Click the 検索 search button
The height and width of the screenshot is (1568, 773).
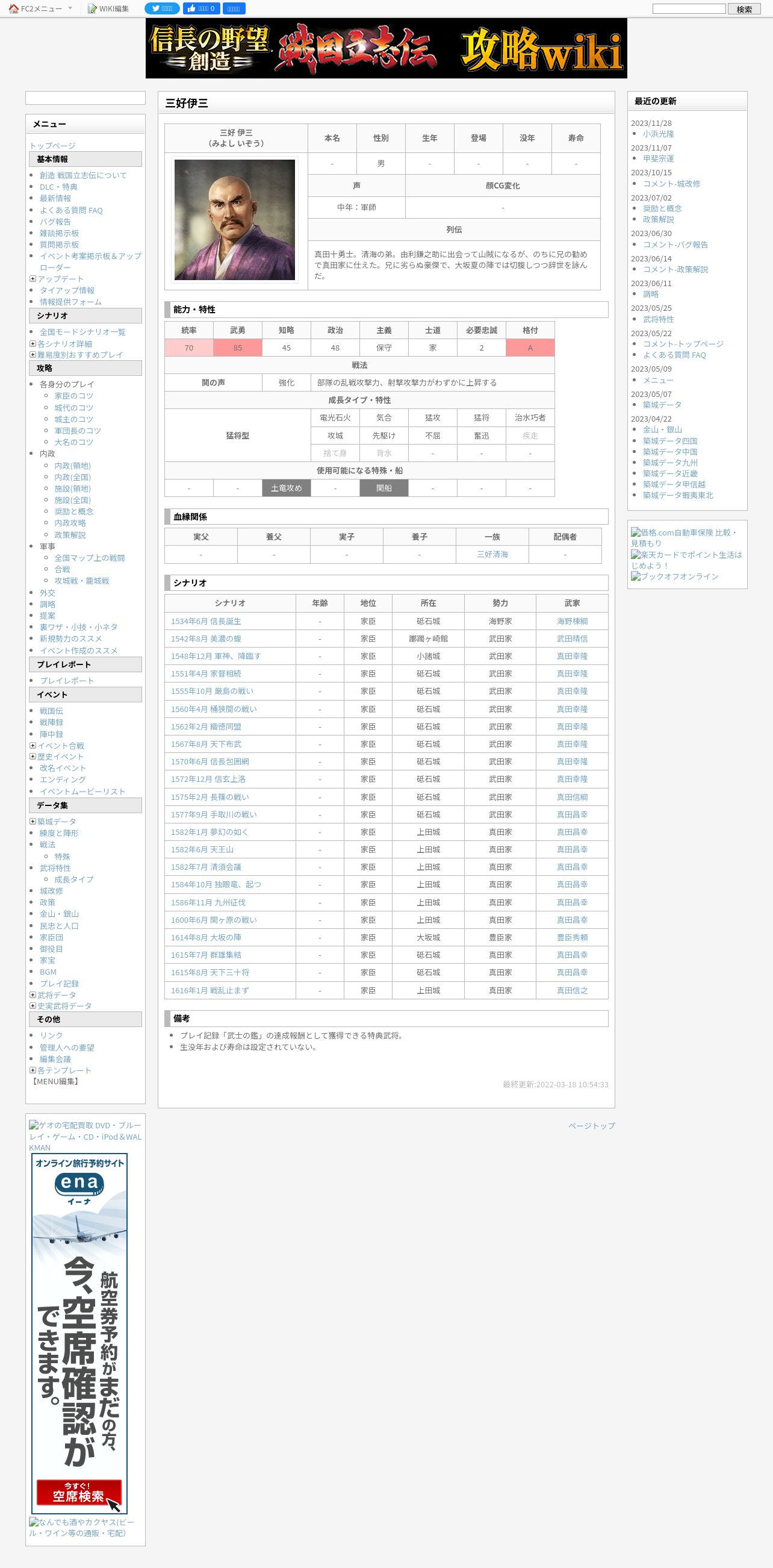pyautogui.click(x=744, y=9)
